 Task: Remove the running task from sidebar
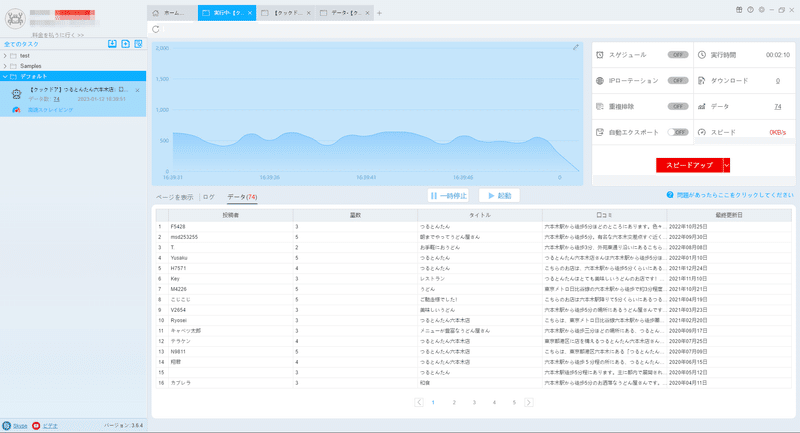137,90
